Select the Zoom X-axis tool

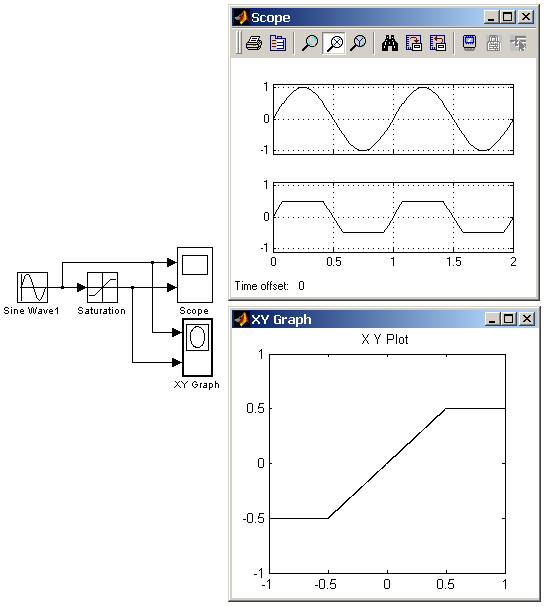[x=334, y=43]
